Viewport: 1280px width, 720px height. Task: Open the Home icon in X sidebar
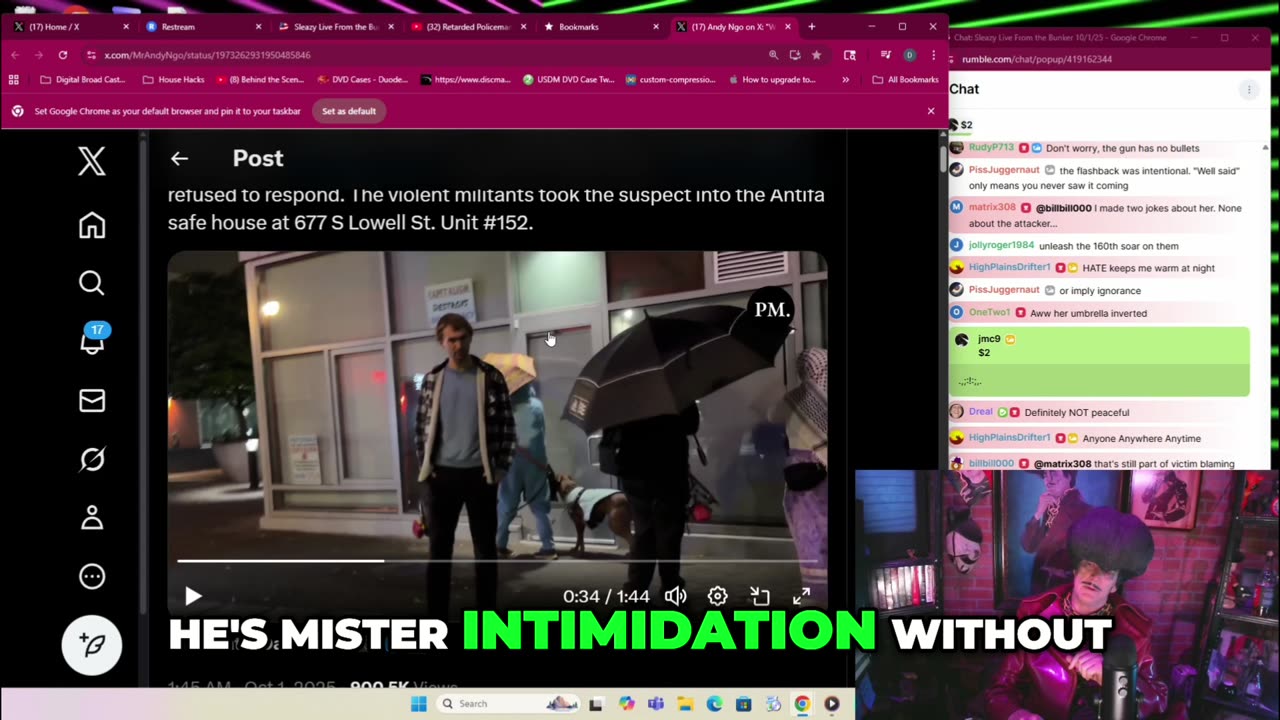[x=92, y=226]
